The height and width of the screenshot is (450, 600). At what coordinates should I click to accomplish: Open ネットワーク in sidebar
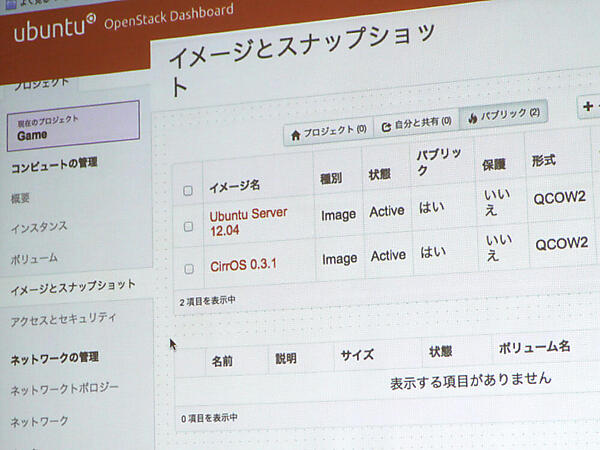[x=39, y=422]
